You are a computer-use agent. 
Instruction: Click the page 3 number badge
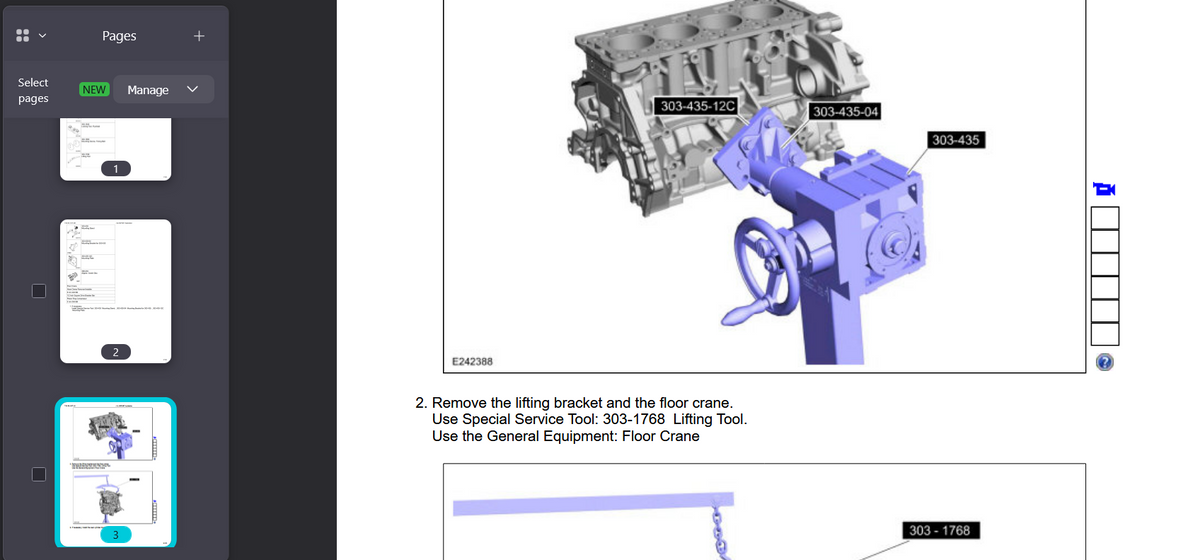point(116,535)
